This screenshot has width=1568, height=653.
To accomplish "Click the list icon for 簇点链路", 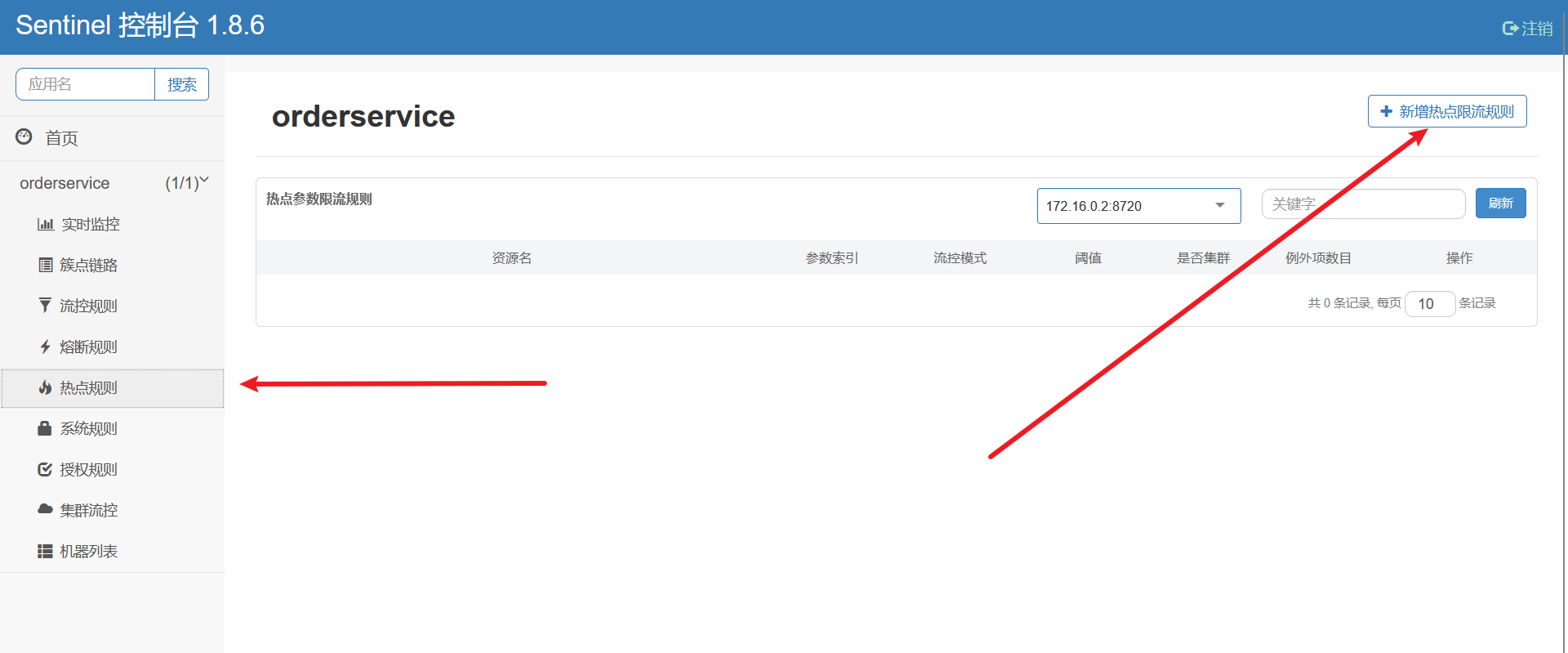I will [x=46, y=265].
